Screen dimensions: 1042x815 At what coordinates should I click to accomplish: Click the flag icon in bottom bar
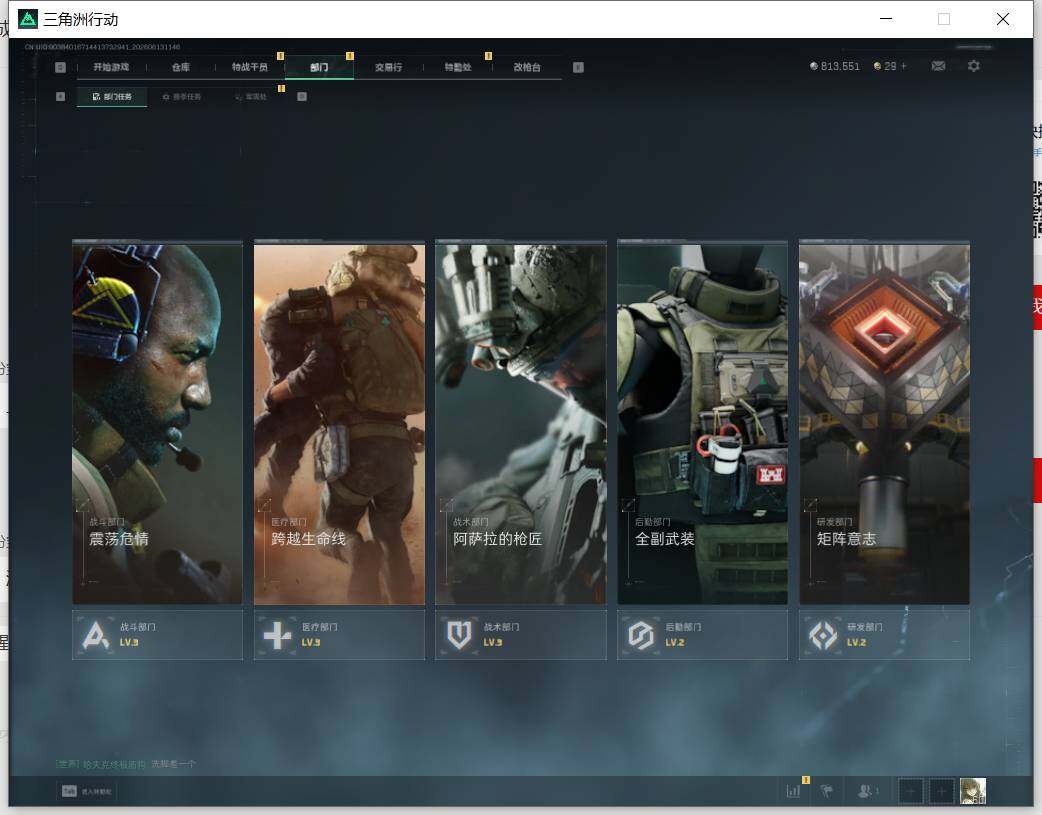point(827,791)
